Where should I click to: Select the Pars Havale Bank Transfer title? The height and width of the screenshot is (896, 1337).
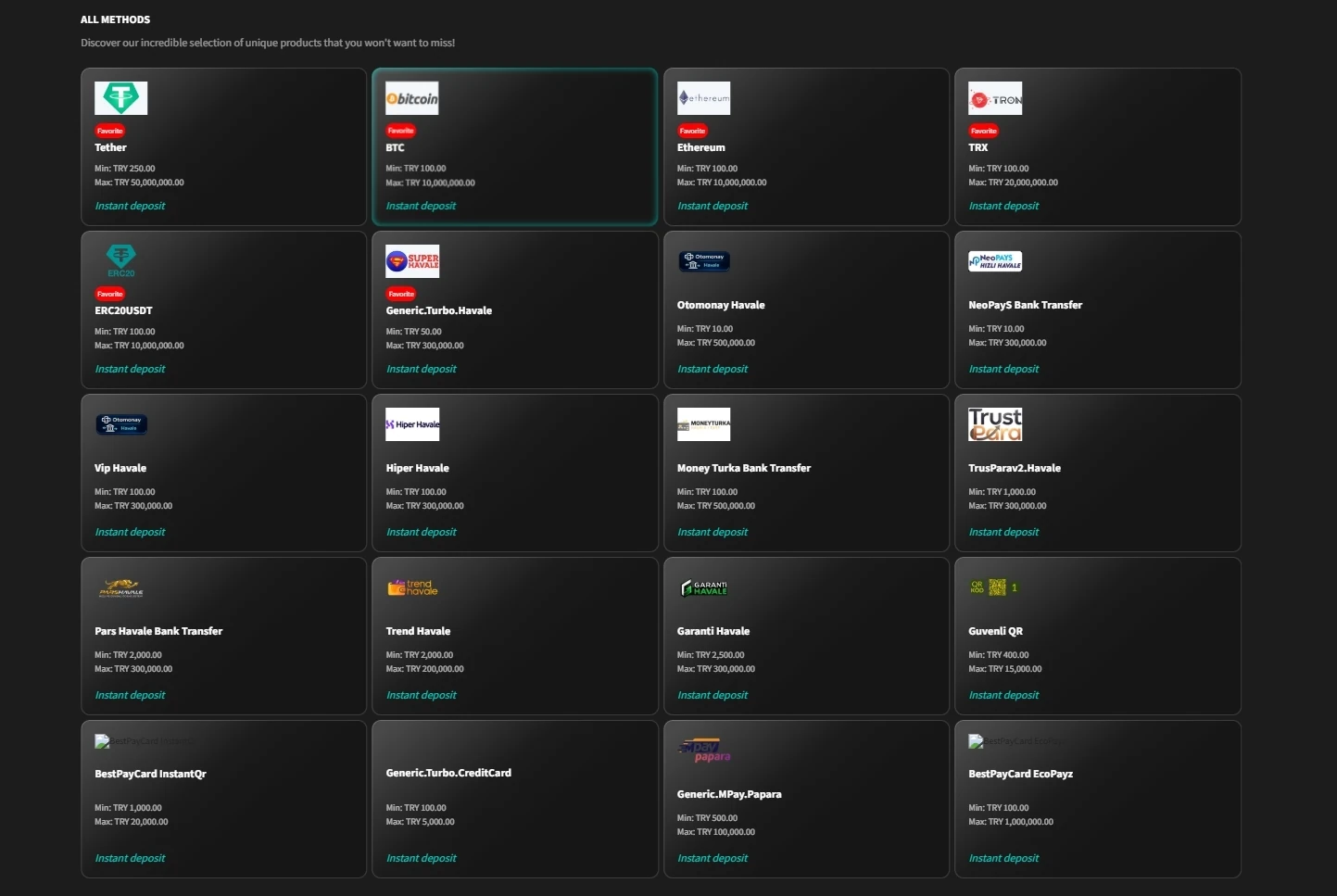[158, 631]
